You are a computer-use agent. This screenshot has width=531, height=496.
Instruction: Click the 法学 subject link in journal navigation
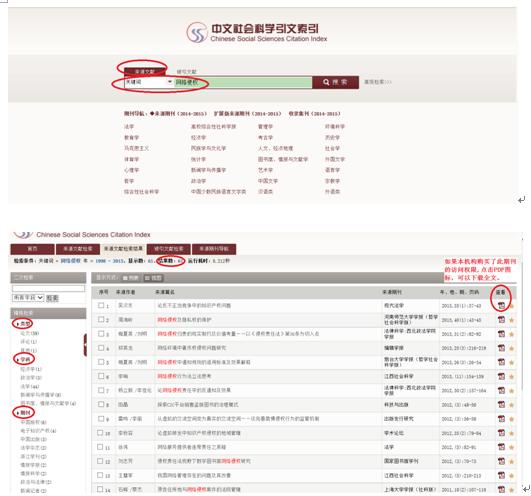pyautogui.click(x=129, y=127)
